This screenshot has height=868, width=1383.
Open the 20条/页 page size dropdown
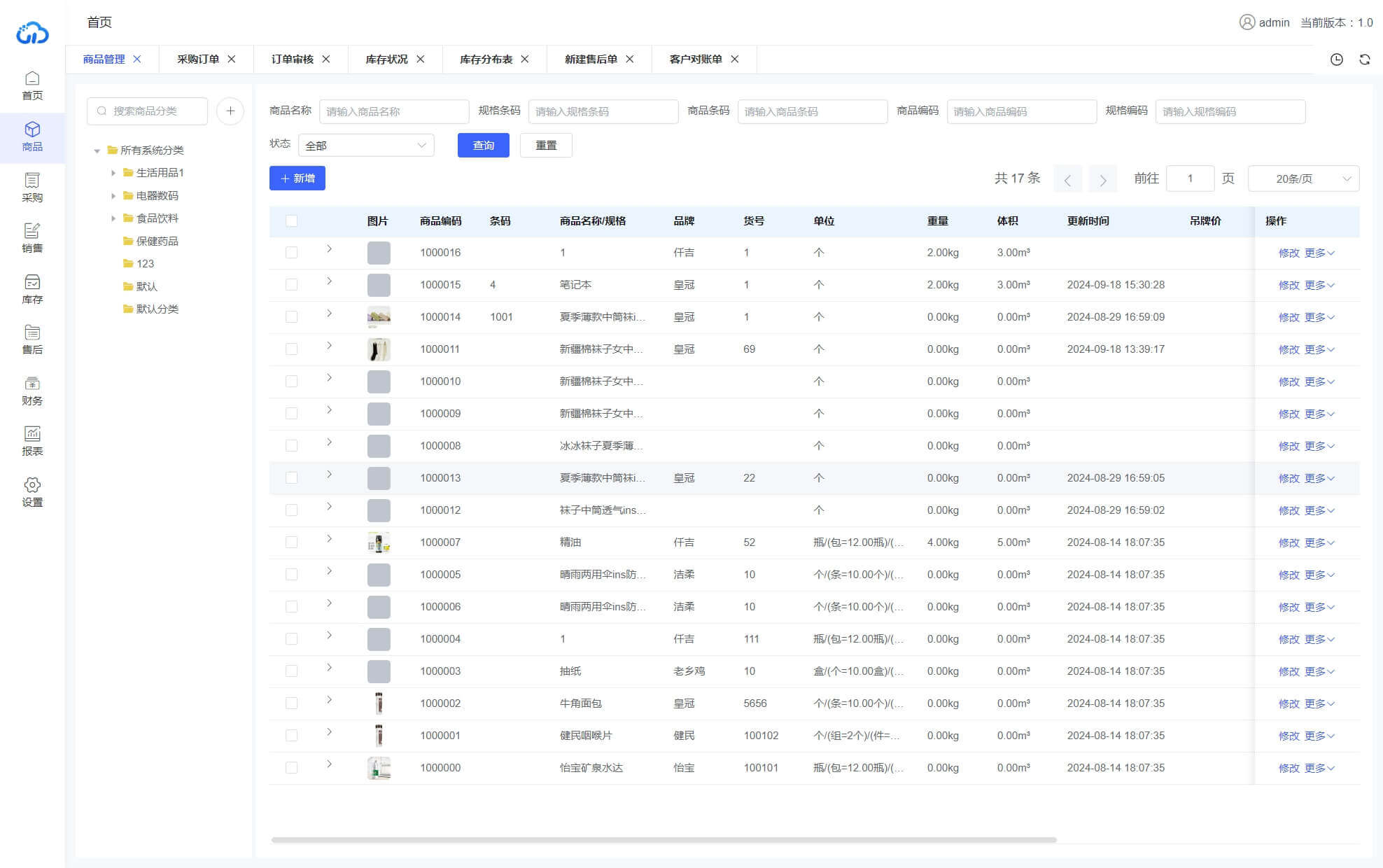pos(1303,178)
